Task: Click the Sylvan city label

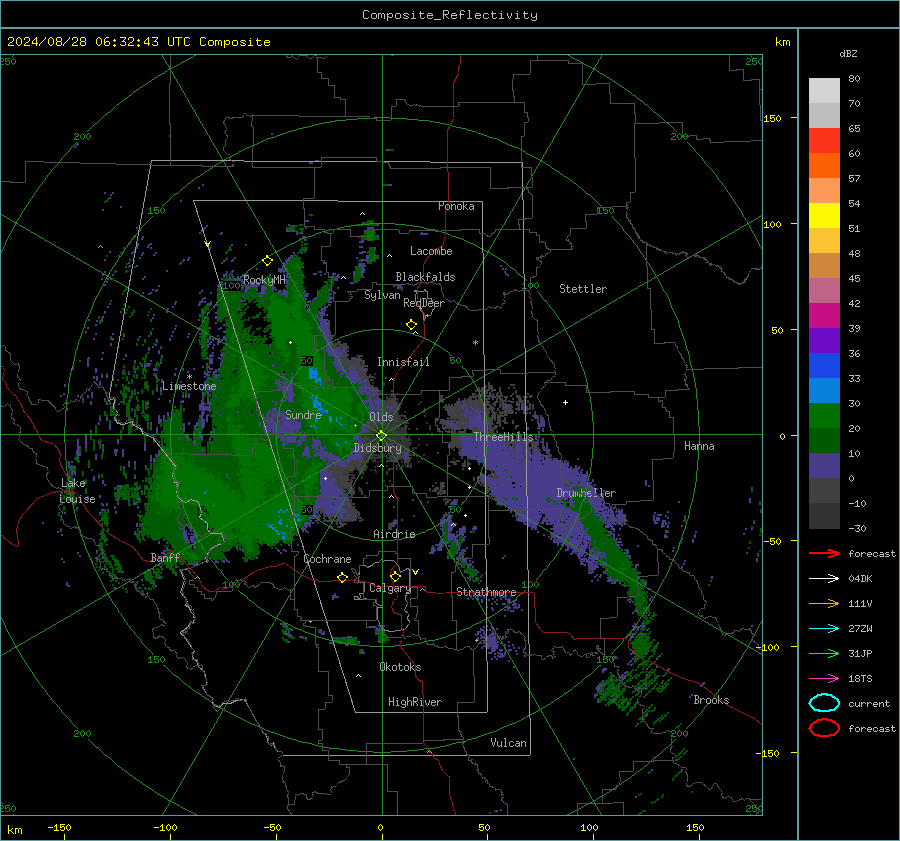Action: 382,295
